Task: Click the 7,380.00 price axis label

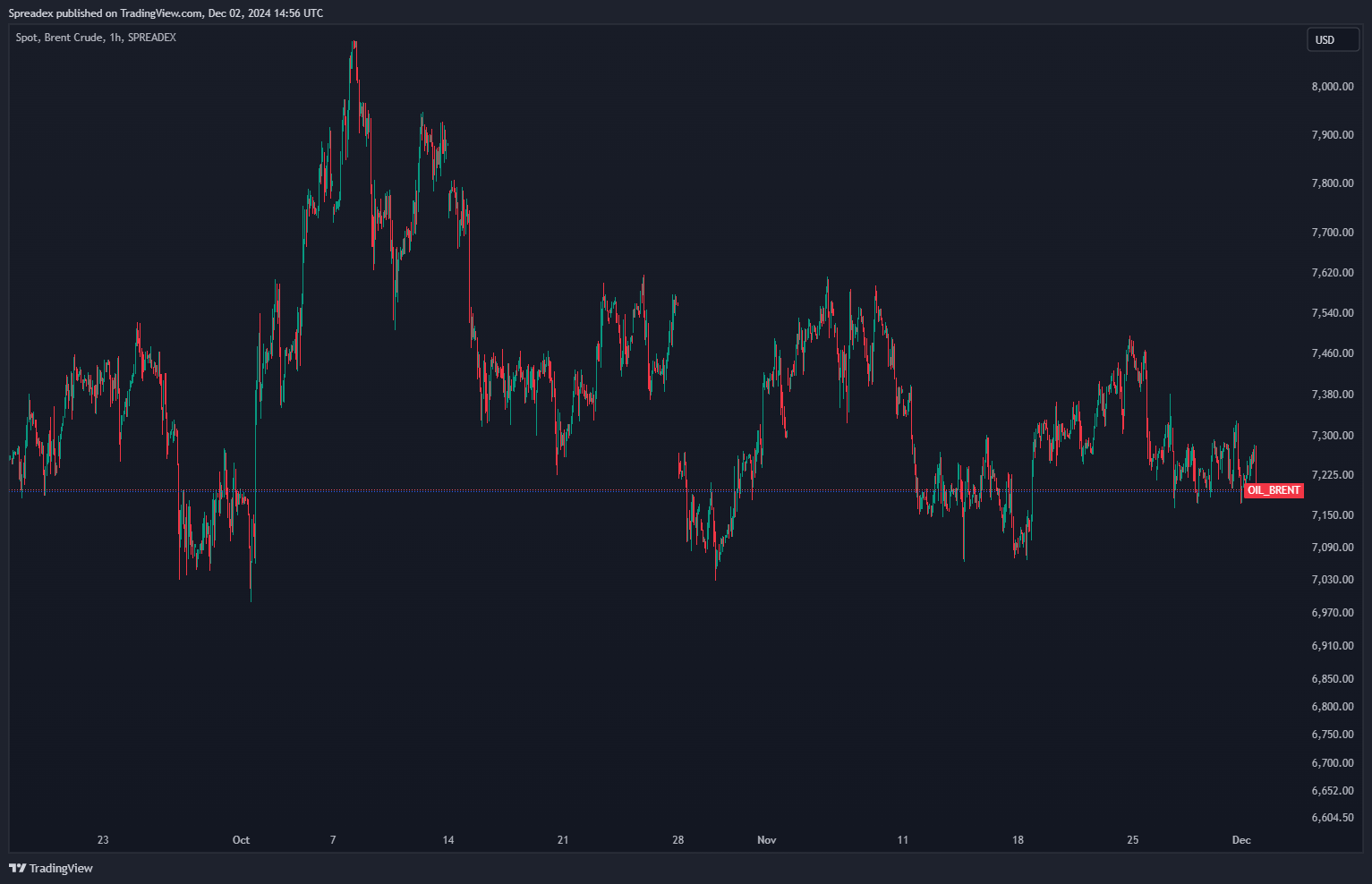Action: pyautogui.click(x=1333, y=395)
